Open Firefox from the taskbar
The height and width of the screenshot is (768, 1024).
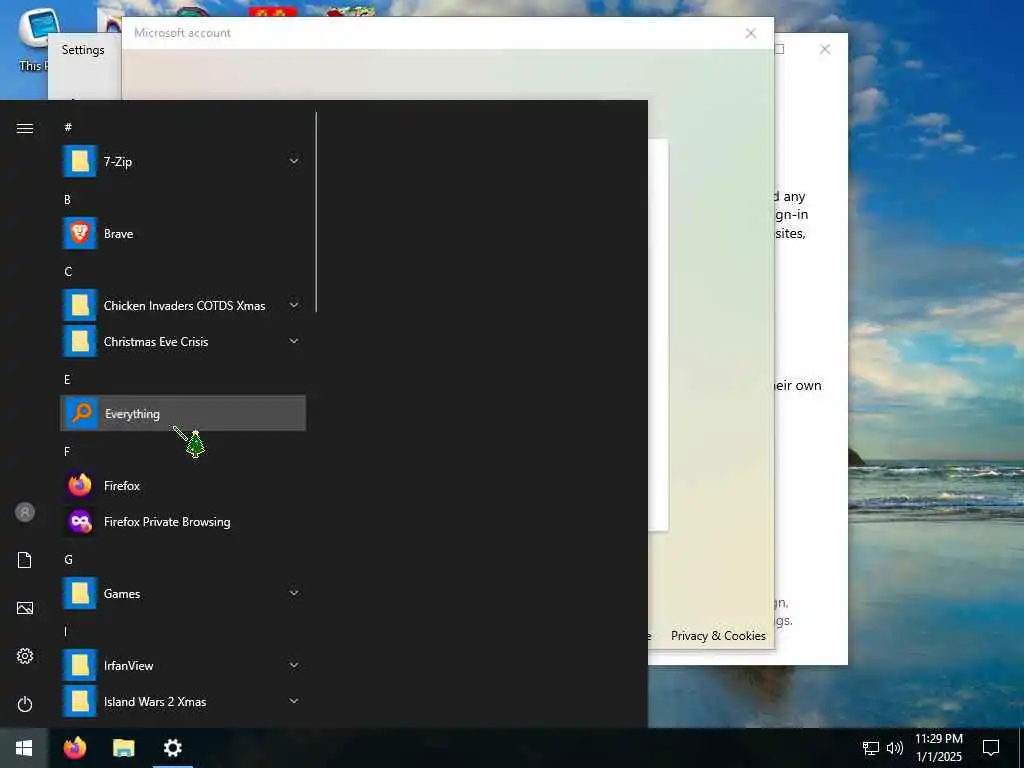75,748
